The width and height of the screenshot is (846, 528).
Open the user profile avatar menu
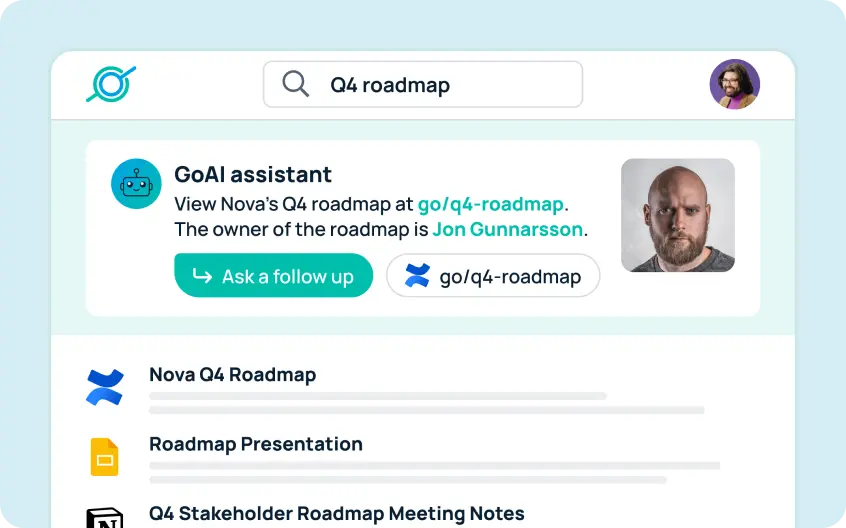(x=734, y=84)
